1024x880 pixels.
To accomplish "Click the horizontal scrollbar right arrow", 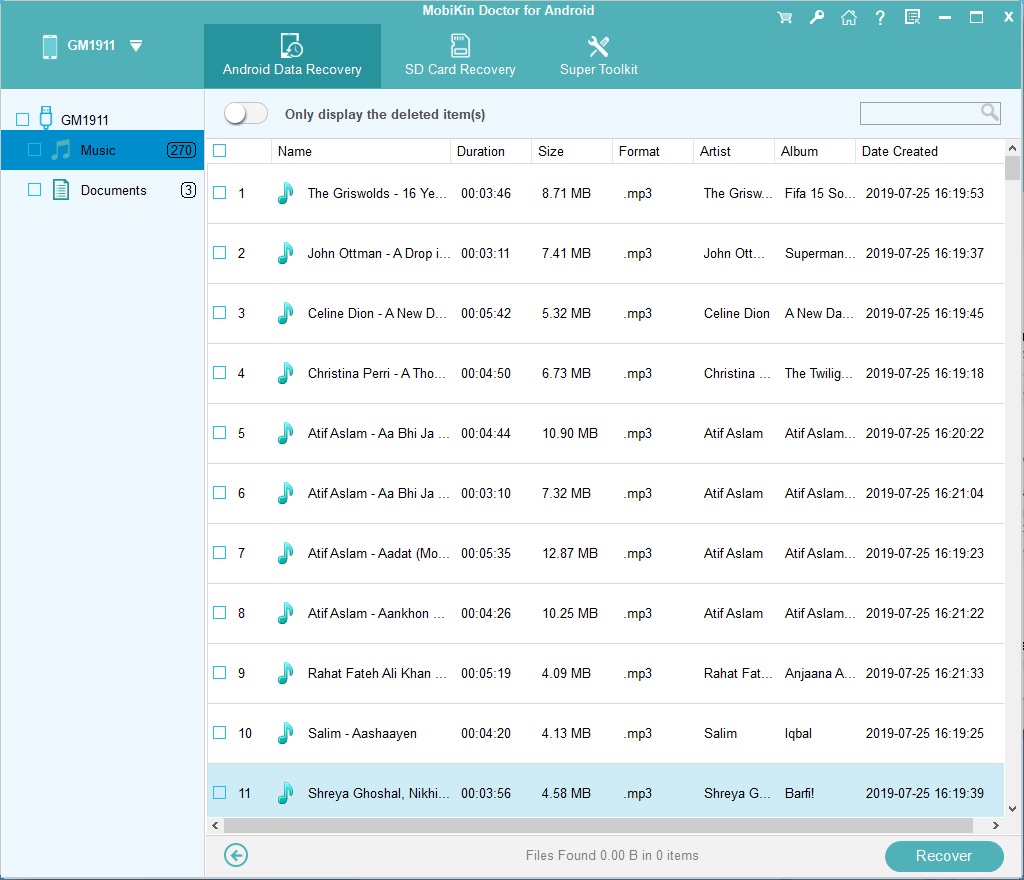I will (x=995, y=826).
